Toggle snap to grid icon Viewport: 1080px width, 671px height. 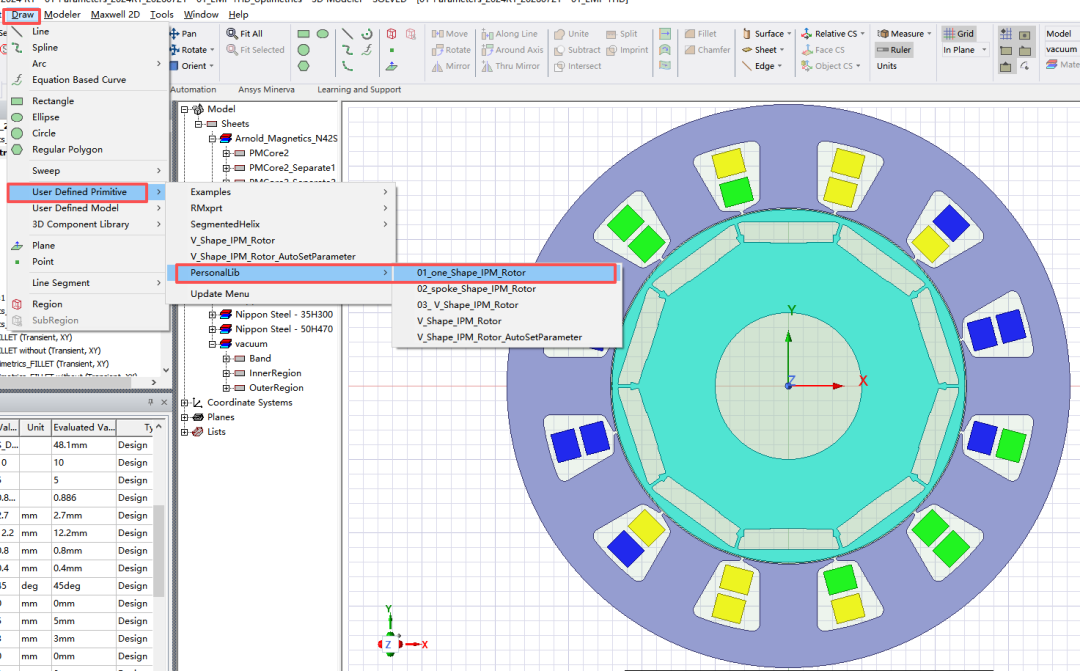point(1006,34)
